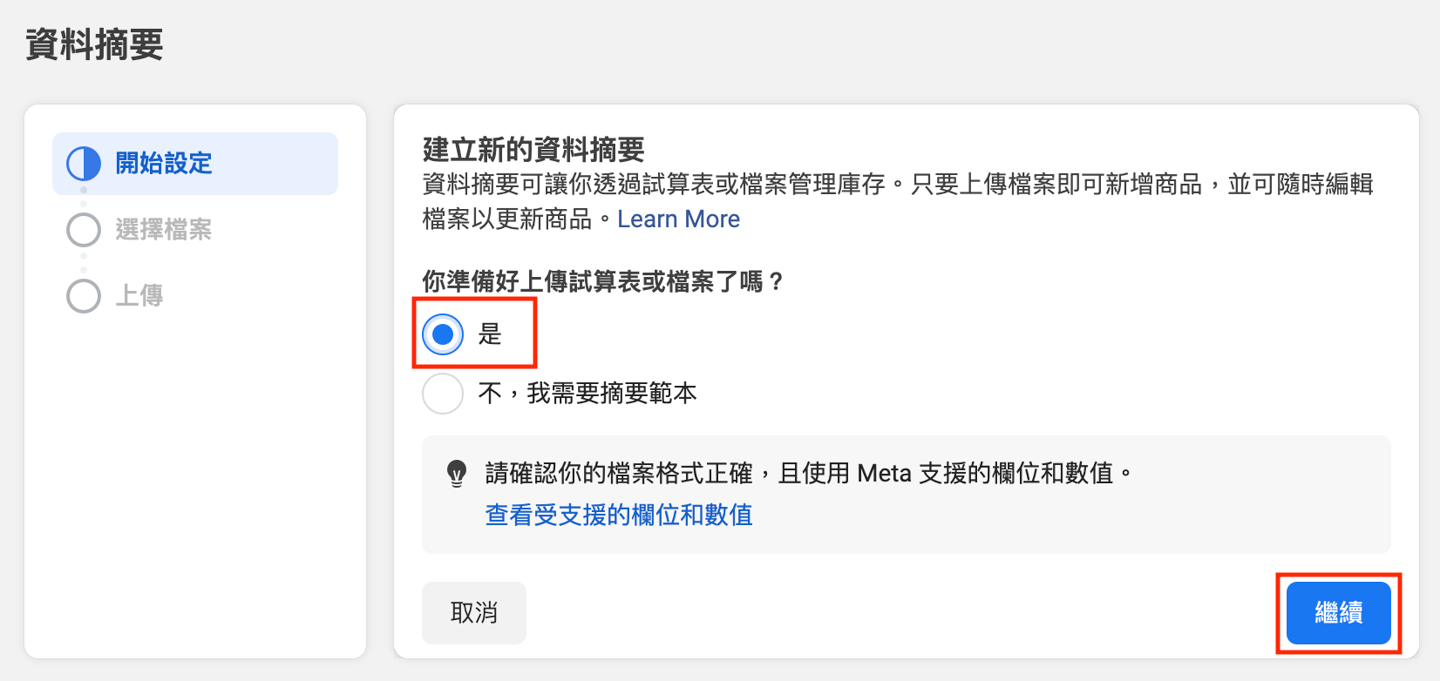Click the description paragraph starting with 資料摘要可讓你
The width and height of the screenshot is (1440, 681).
(897, 186)
